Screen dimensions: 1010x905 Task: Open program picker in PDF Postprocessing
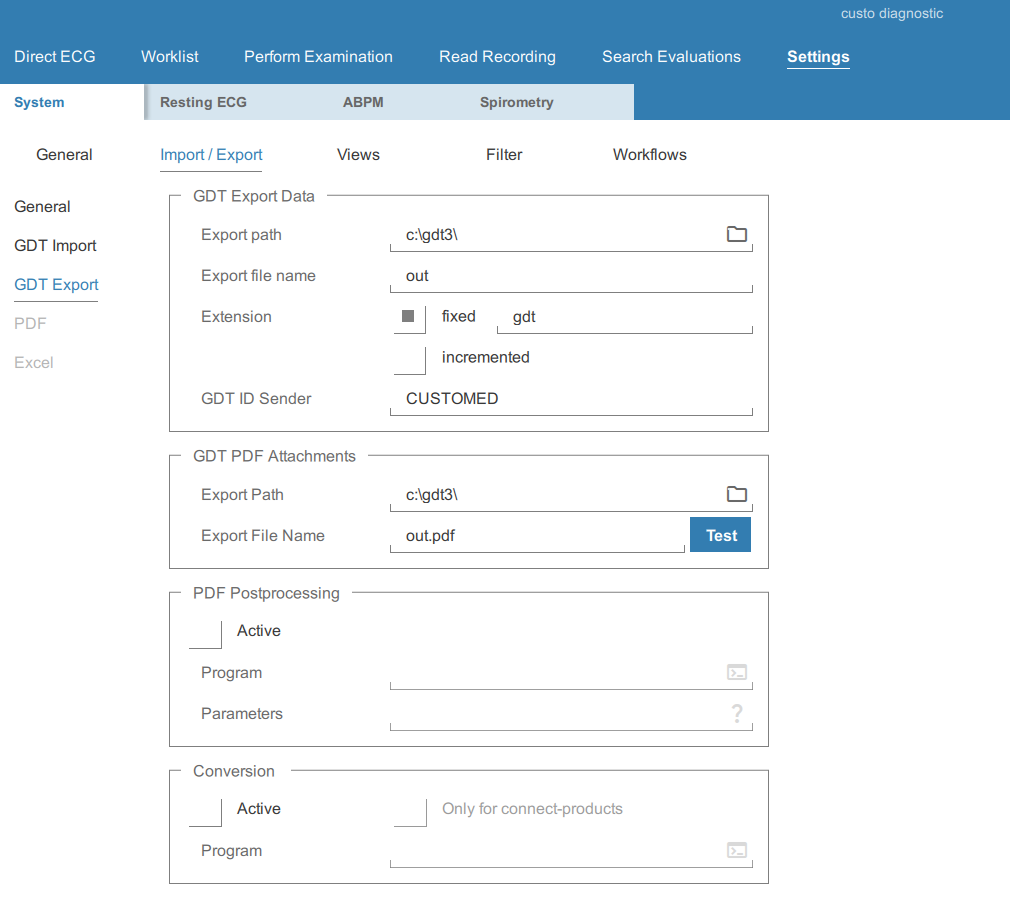coord(736,673)
